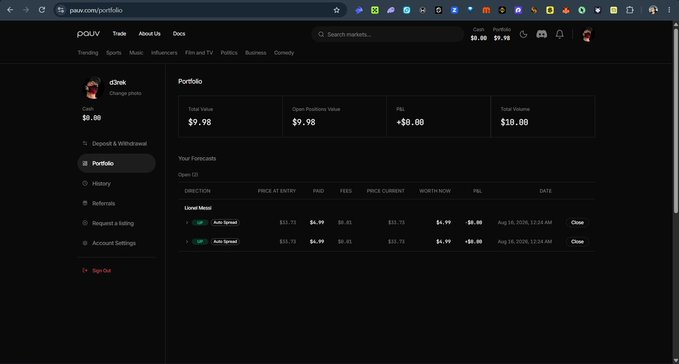
Task: Click the header Cash $0.00 balance
Action: (x=479, y=34)
